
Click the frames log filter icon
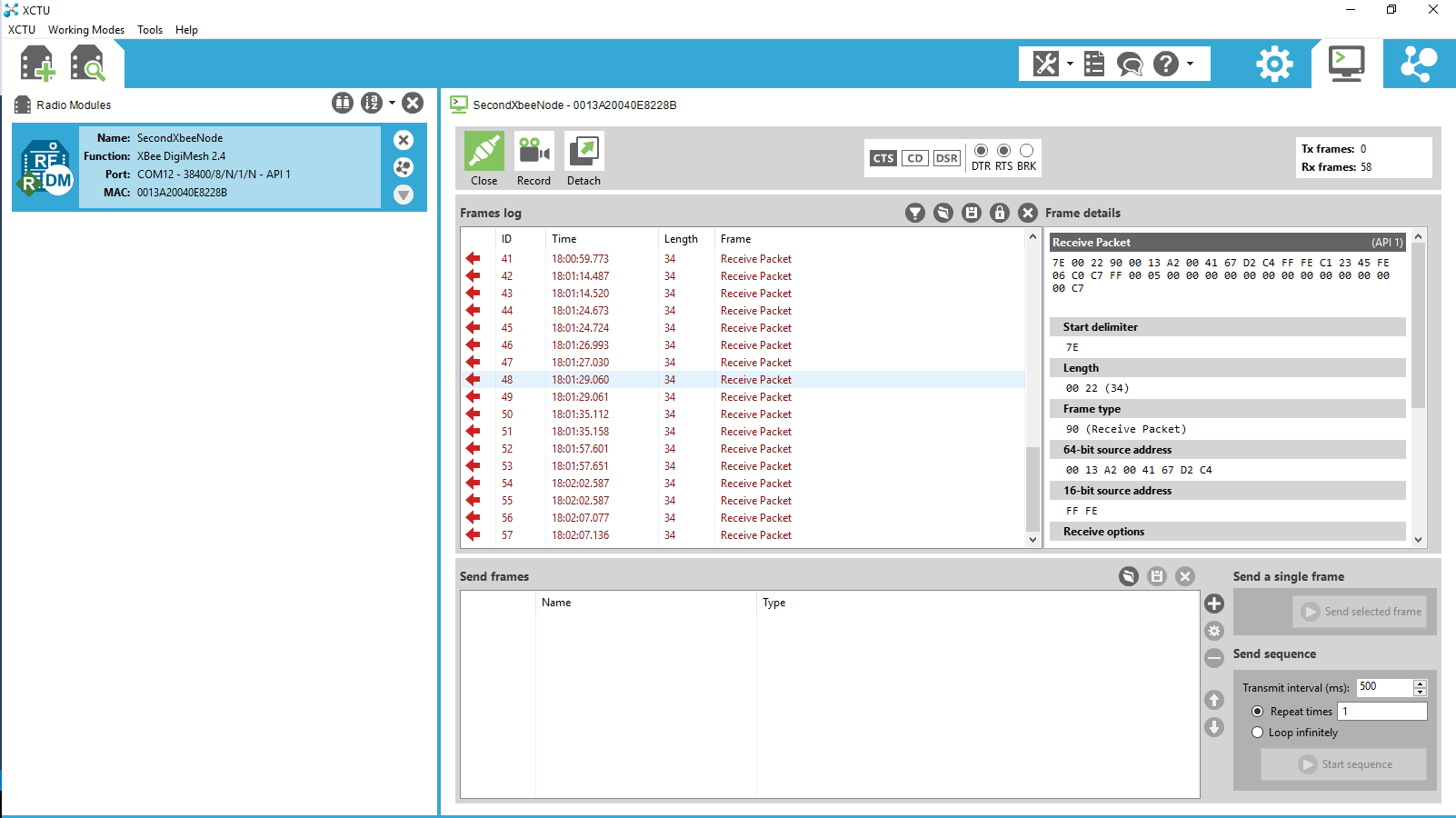pos(915,213)
